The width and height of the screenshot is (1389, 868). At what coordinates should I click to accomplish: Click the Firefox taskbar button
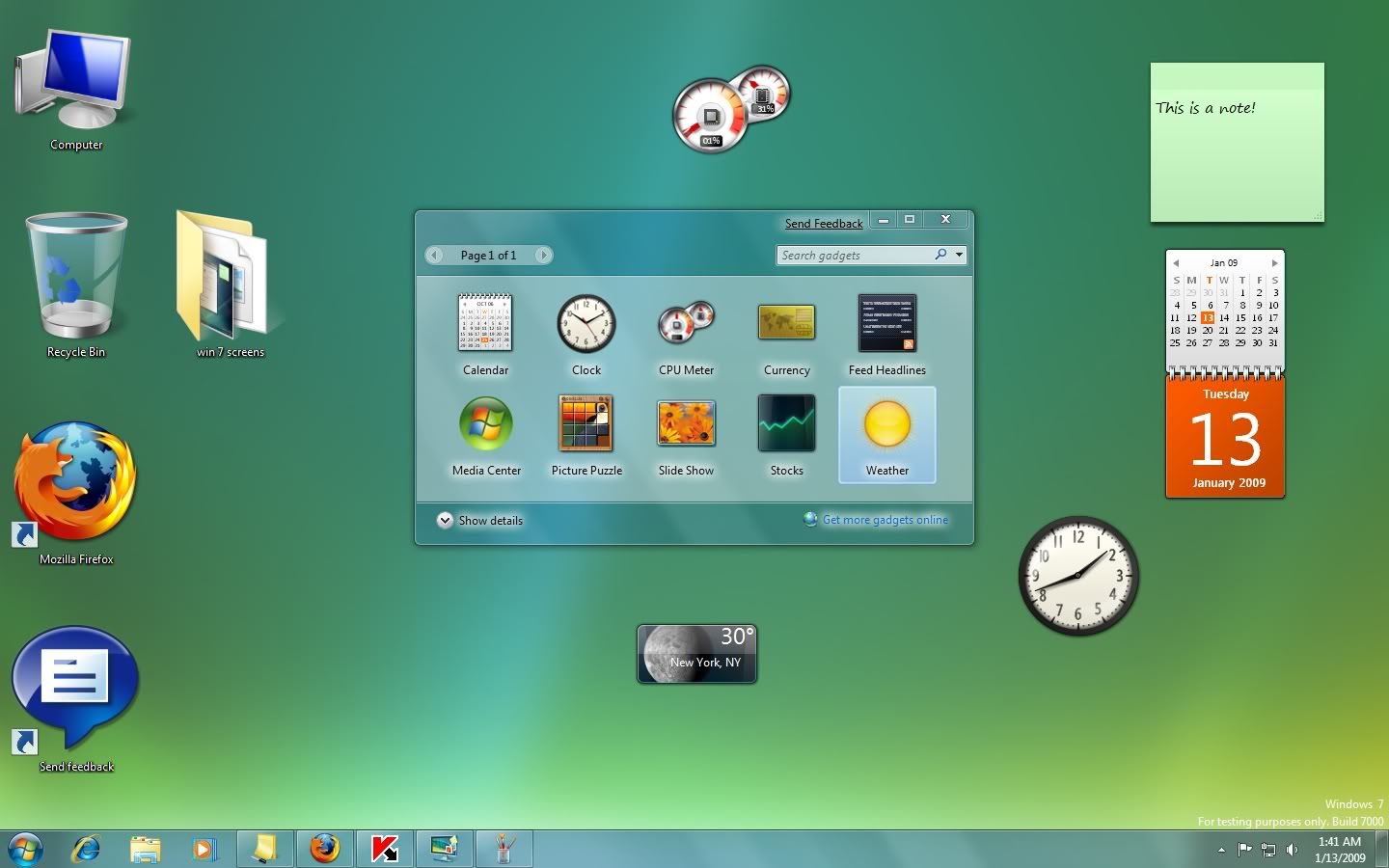[x=324, y=849]
